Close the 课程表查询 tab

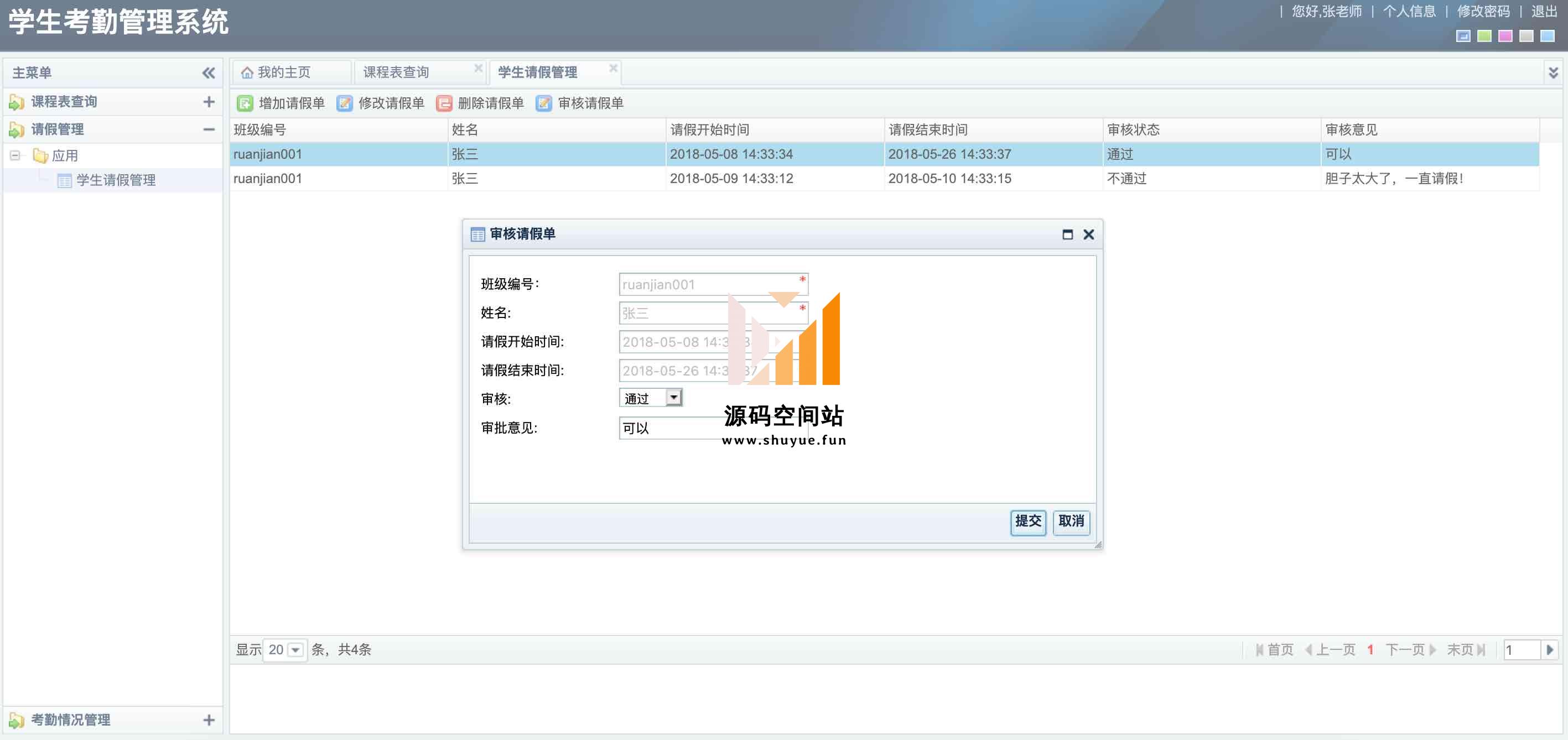478,68
